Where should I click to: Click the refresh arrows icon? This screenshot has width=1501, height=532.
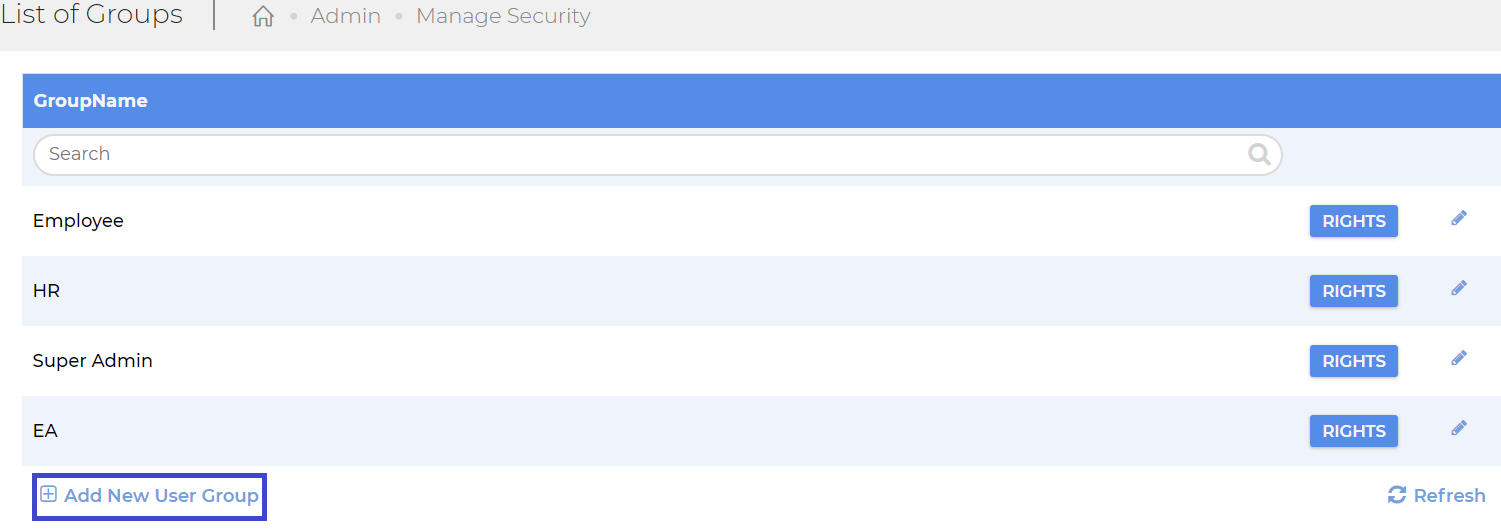(x=1397, y=495)
